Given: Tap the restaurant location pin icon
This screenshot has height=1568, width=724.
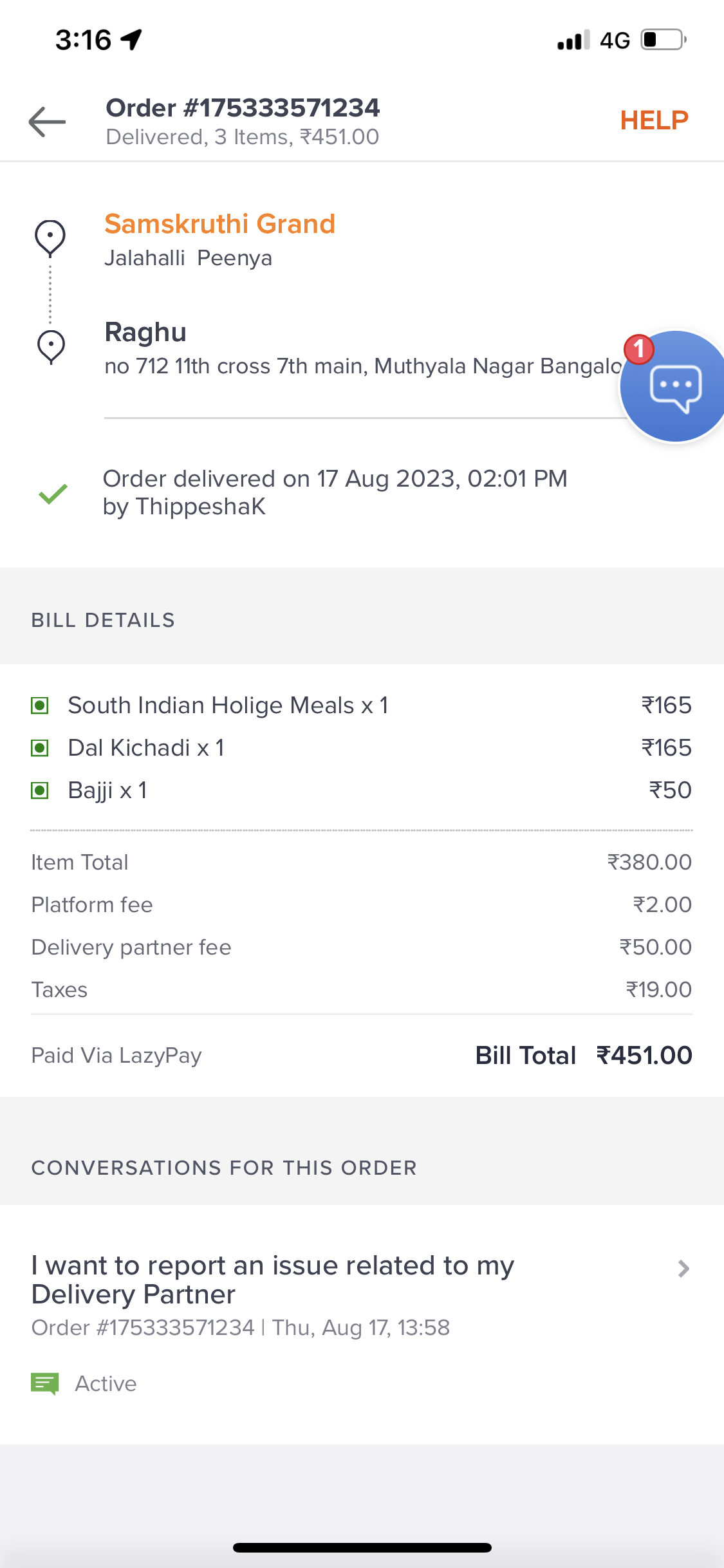Looking at the screenshot, I should (x=50, y=238).
